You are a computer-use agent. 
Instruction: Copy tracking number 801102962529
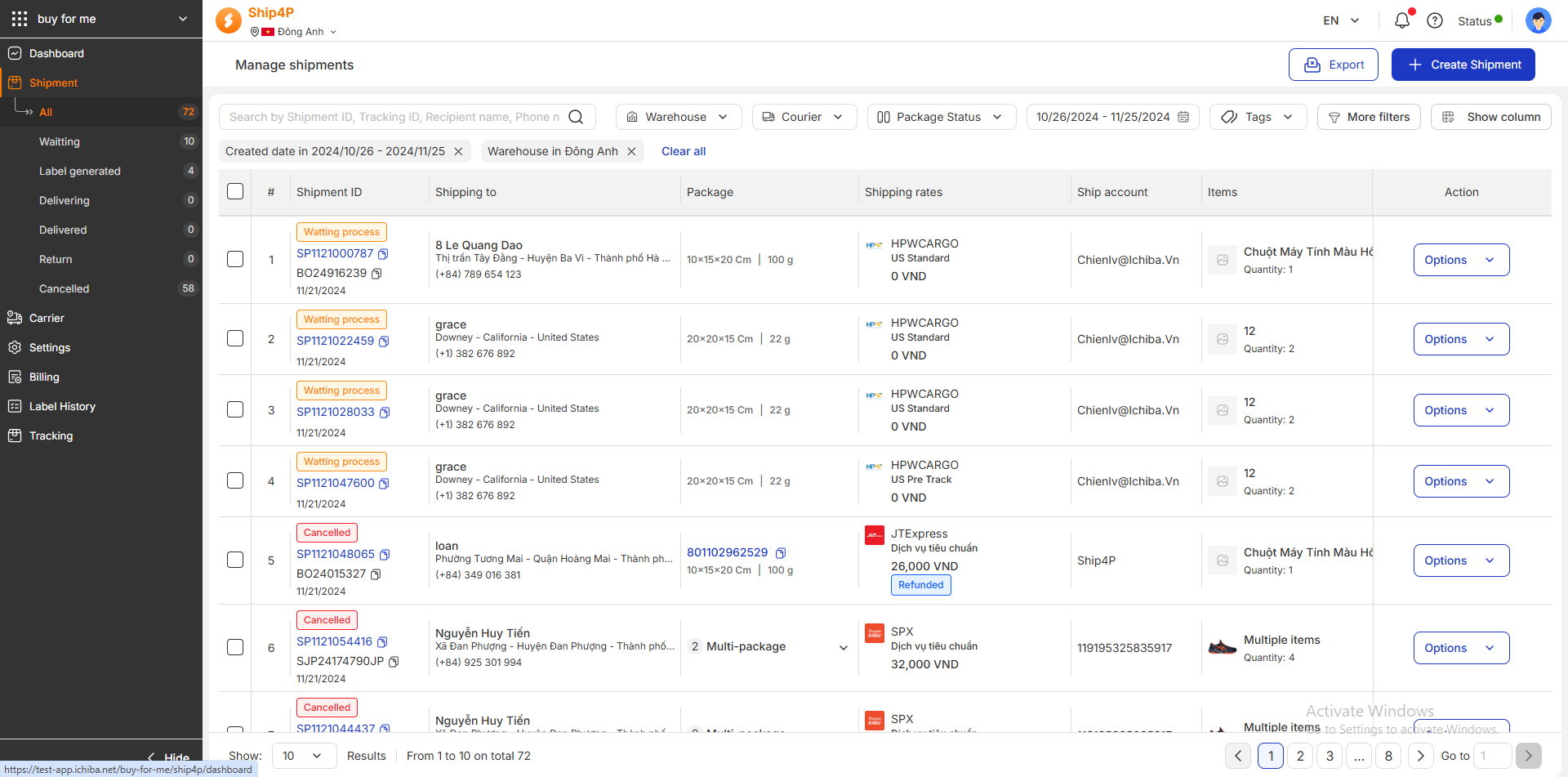[x=781, y=553]
